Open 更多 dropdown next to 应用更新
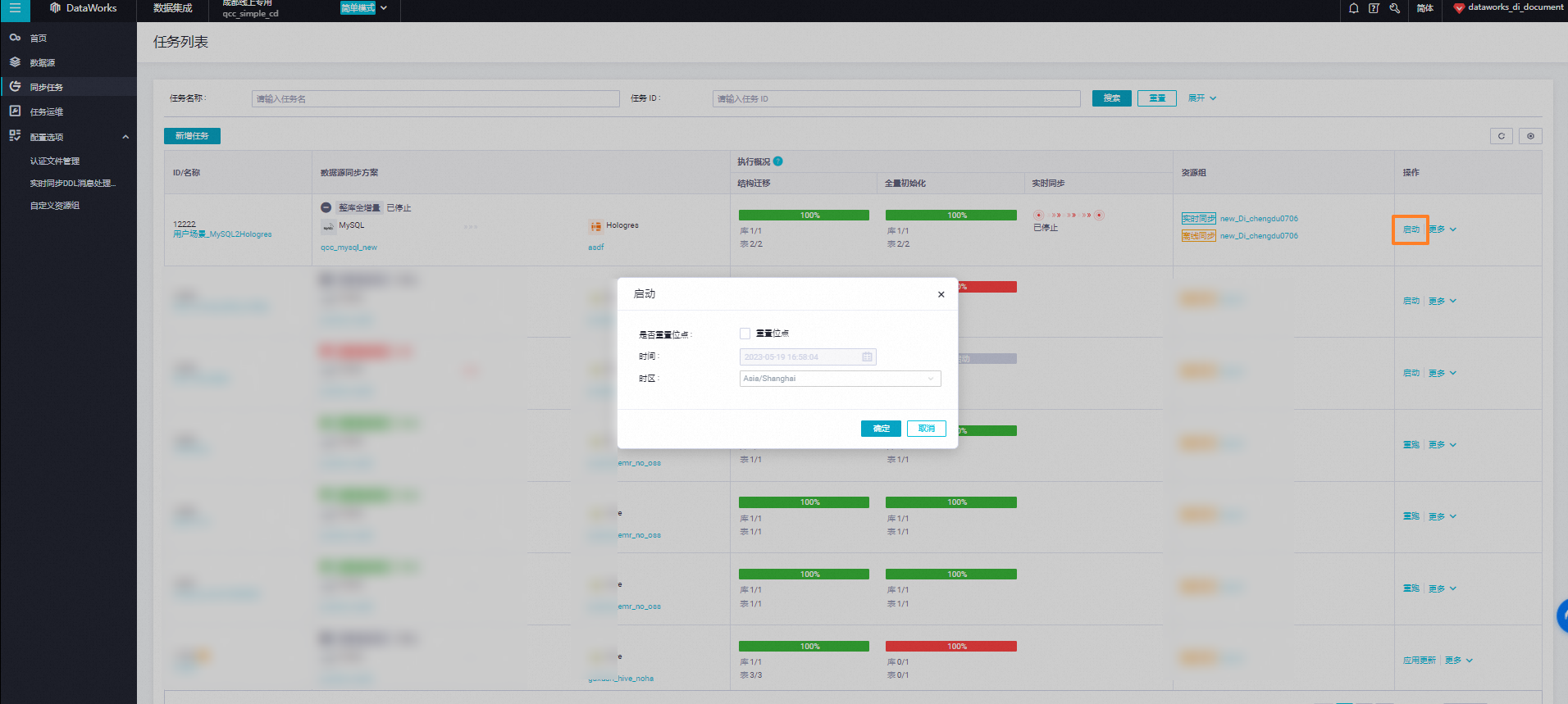This screenshot has width=1568, height=704. coord(1459,661)
